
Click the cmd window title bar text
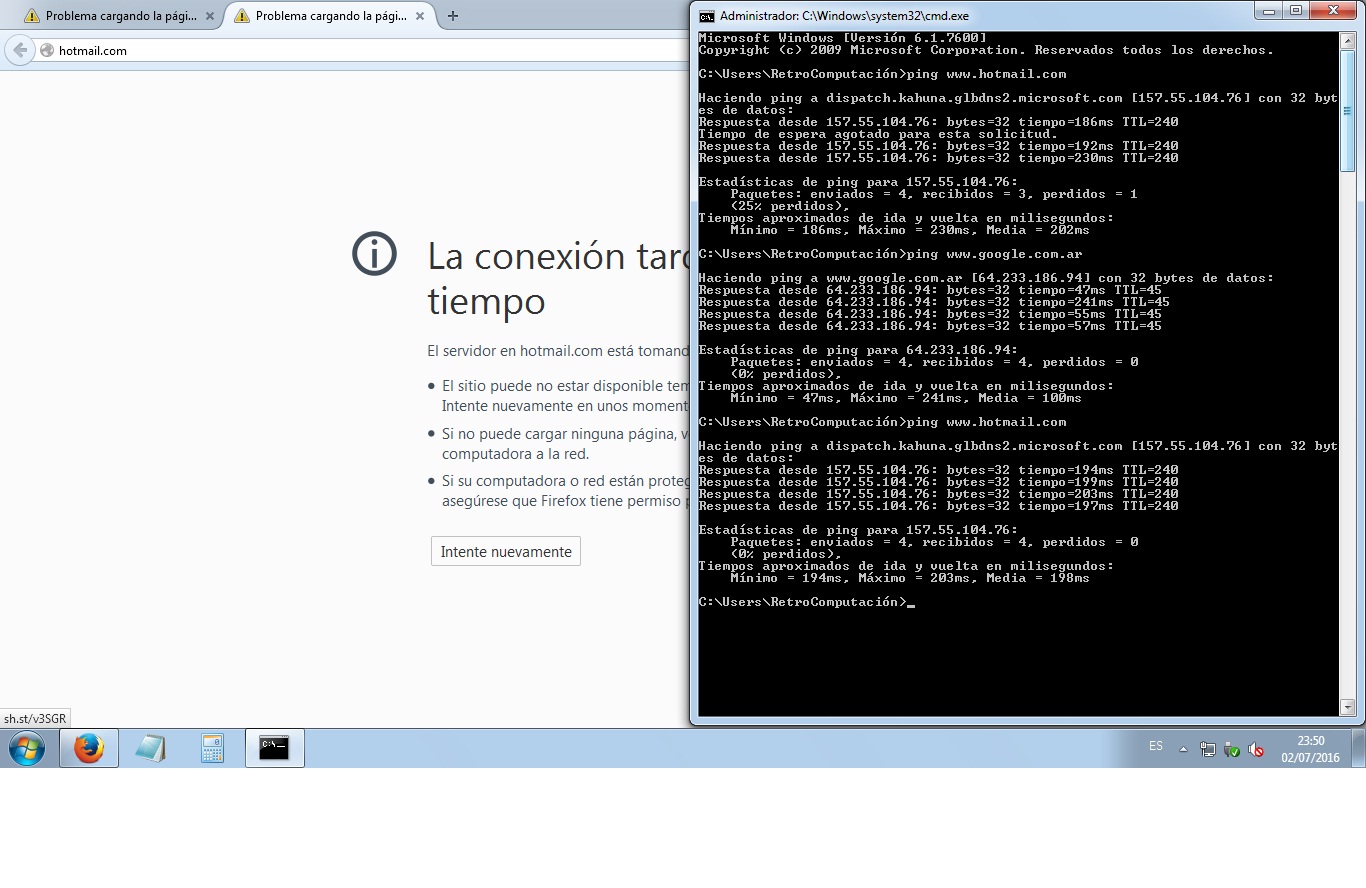pos(844,15)
